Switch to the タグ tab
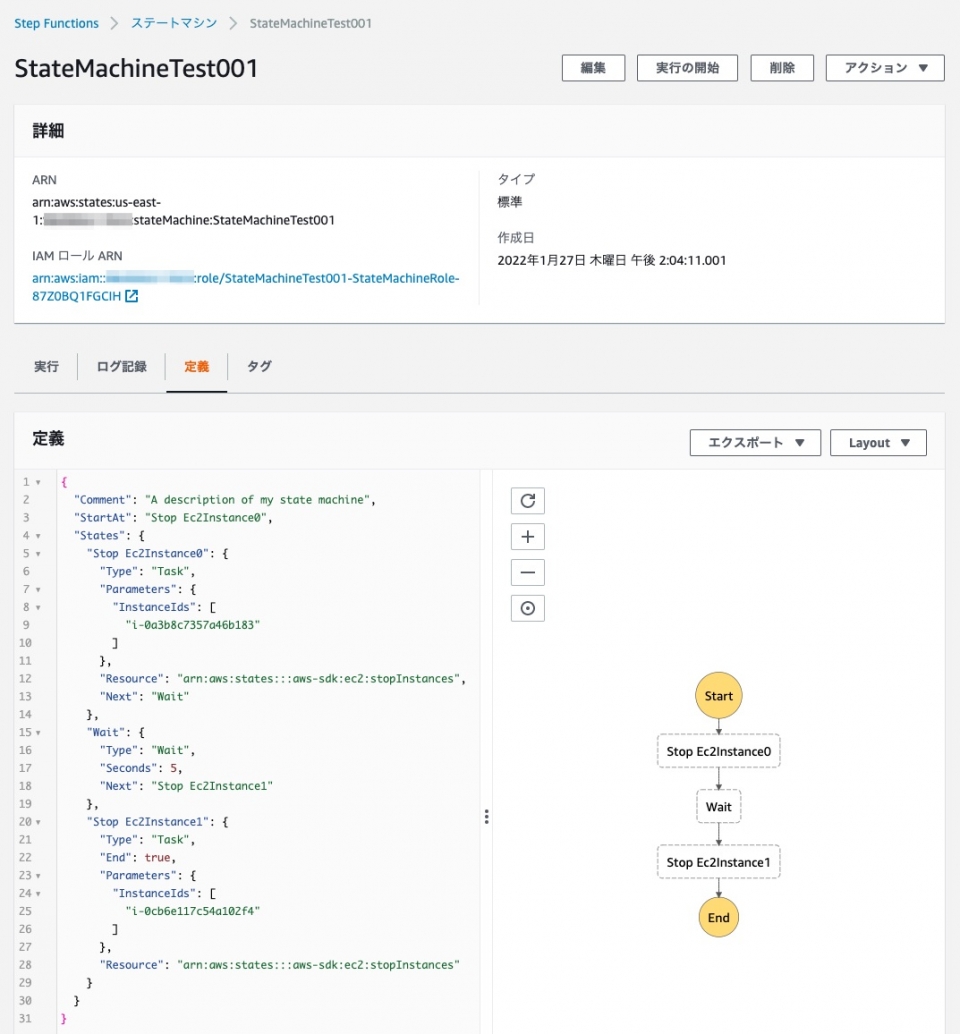 point(259,367)
